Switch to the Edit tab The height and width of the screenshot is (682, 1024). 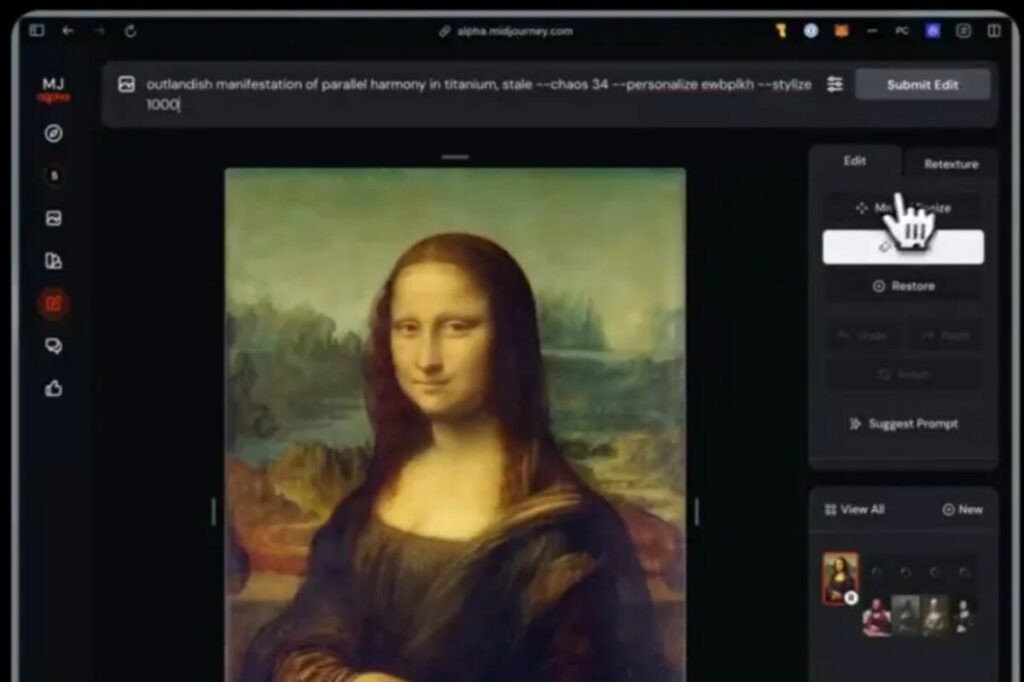tap(854, 161)
